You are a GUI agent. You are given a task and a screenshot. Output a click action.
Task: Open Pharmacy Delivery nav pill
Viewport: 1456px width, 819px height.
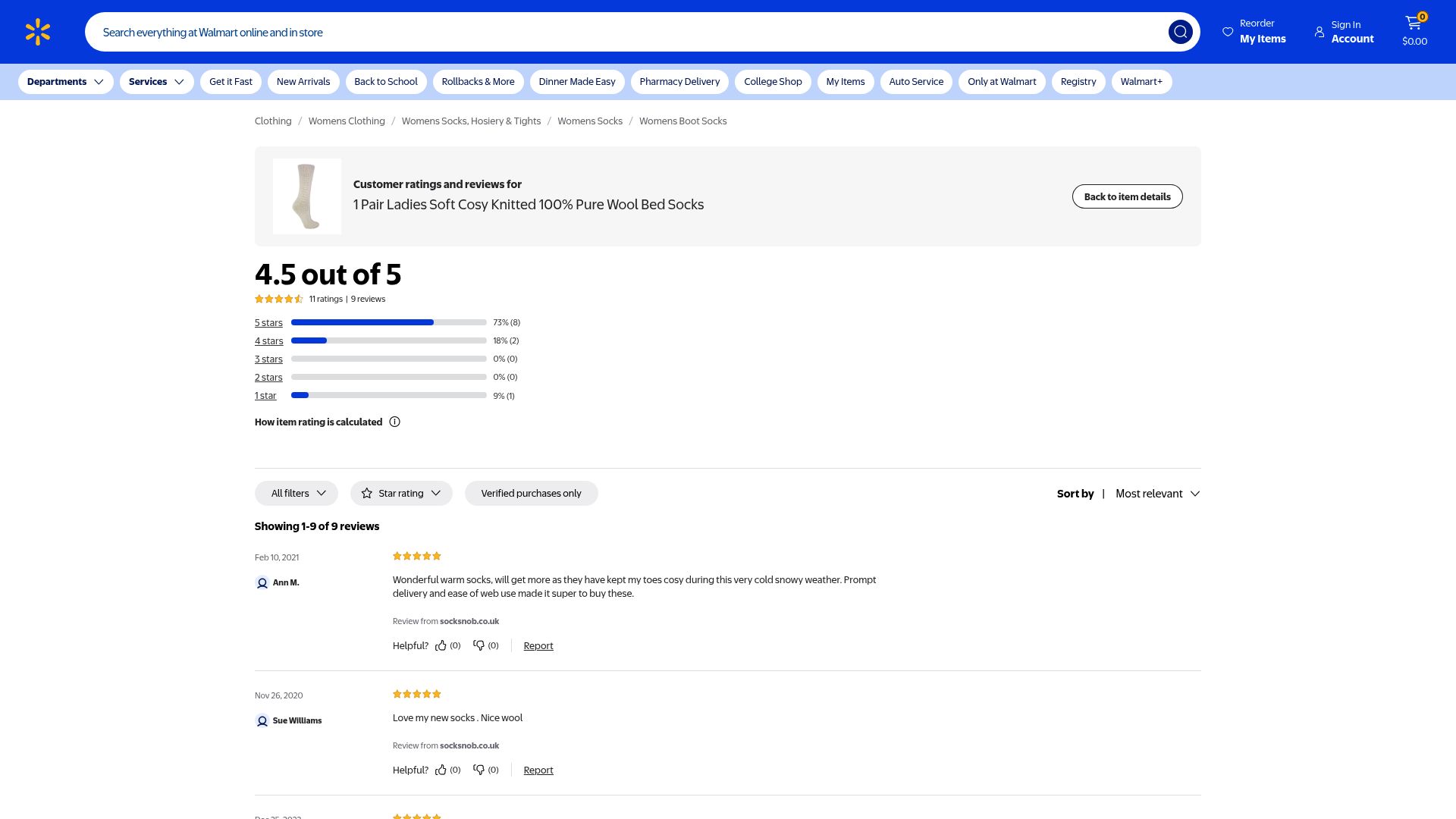(679, 82)
